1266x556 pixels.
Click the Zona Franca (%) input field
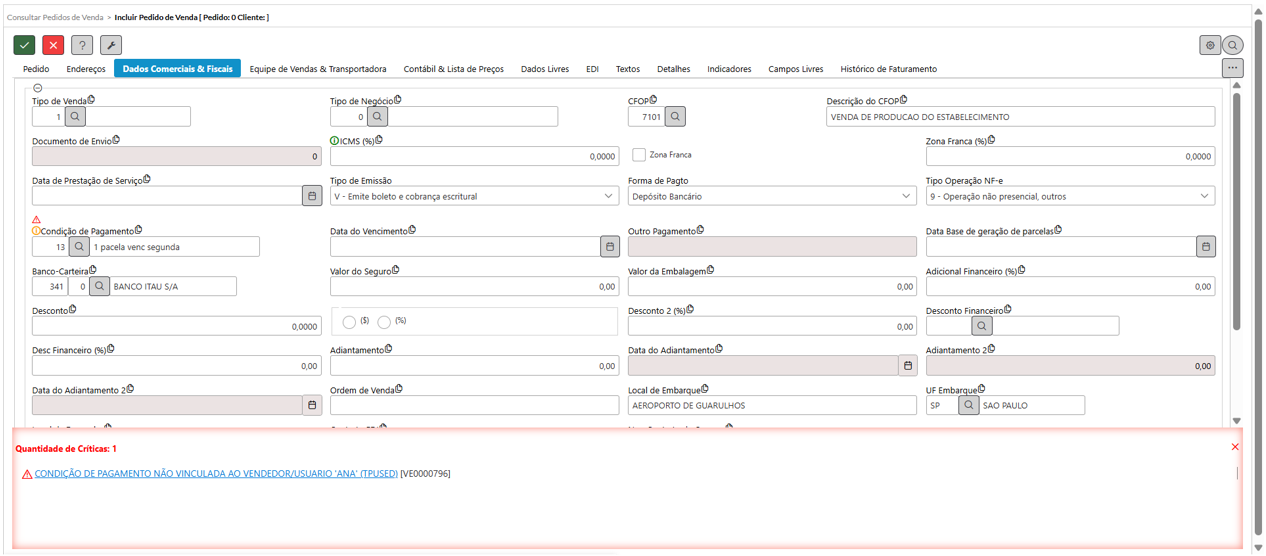[1070, 156]
